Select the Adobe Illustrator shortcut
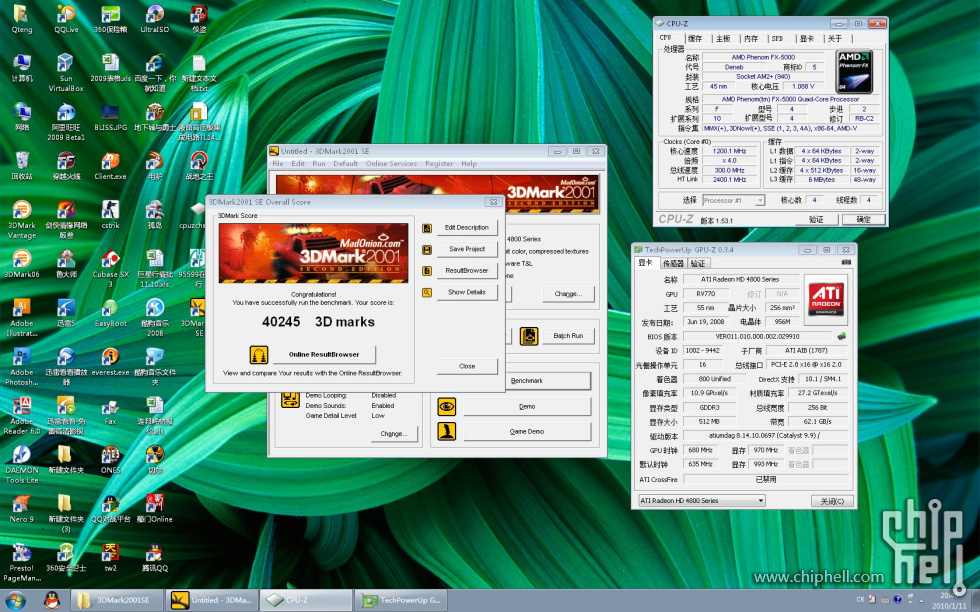This screenshot has width=980, height=612. [22, 318]
